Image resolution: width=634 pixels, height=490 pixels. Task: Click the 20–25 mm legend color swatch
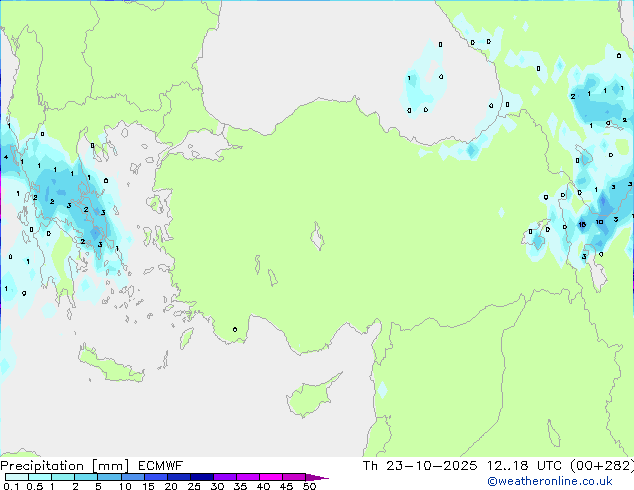pos(179,477)
